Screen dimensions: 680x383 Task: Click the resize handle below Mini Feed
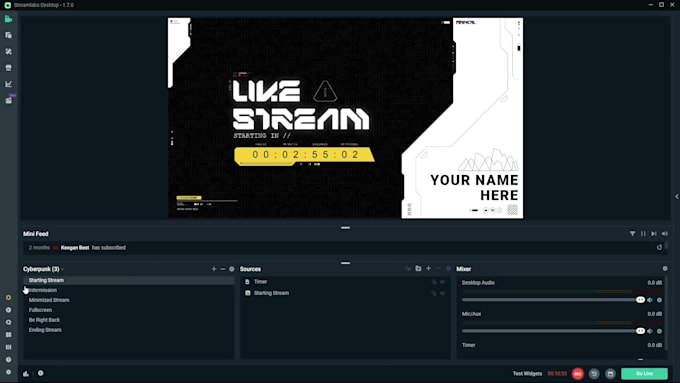click(x=345, y=263)
